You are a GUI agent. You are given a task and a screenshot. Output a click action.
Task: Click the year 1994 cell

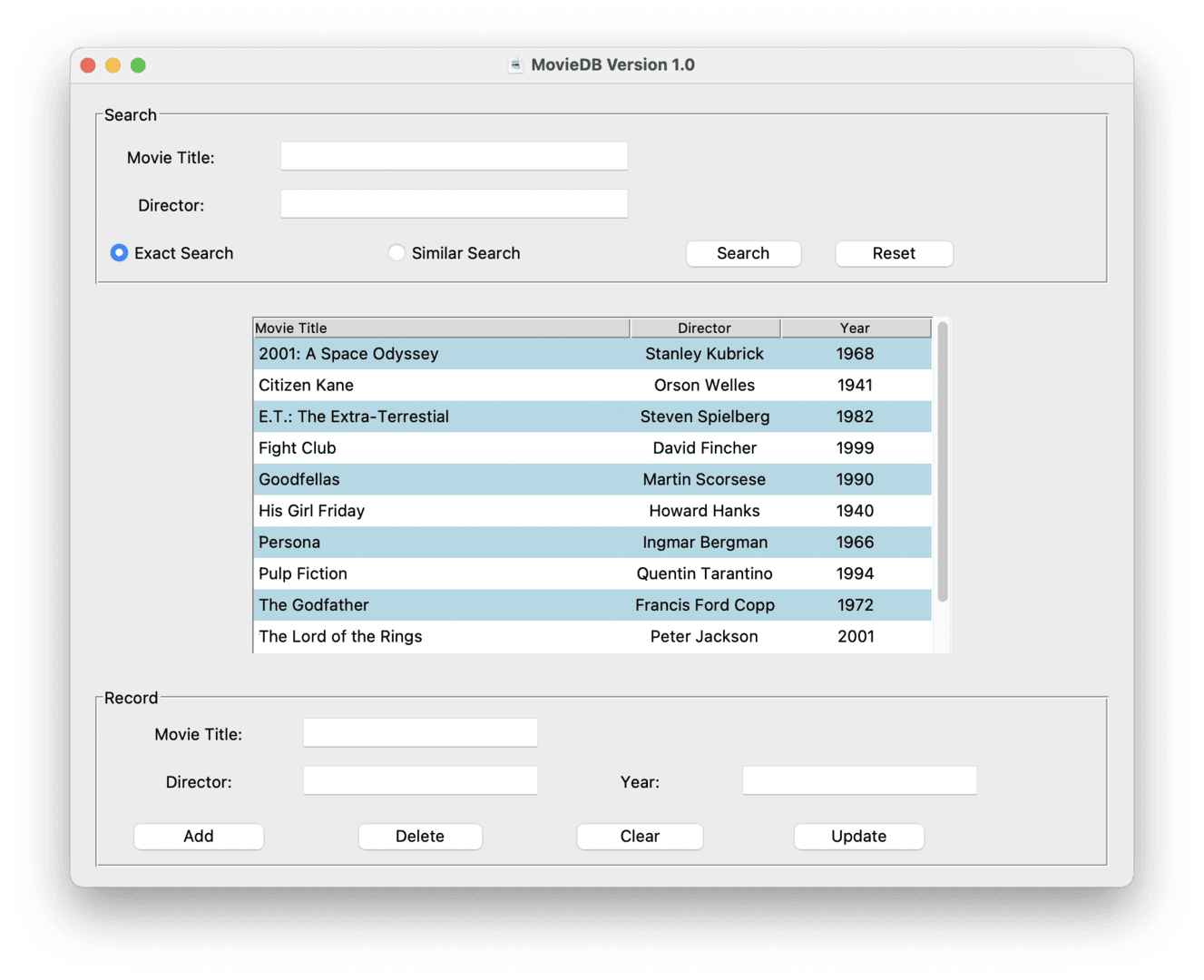tap(856, 573)
